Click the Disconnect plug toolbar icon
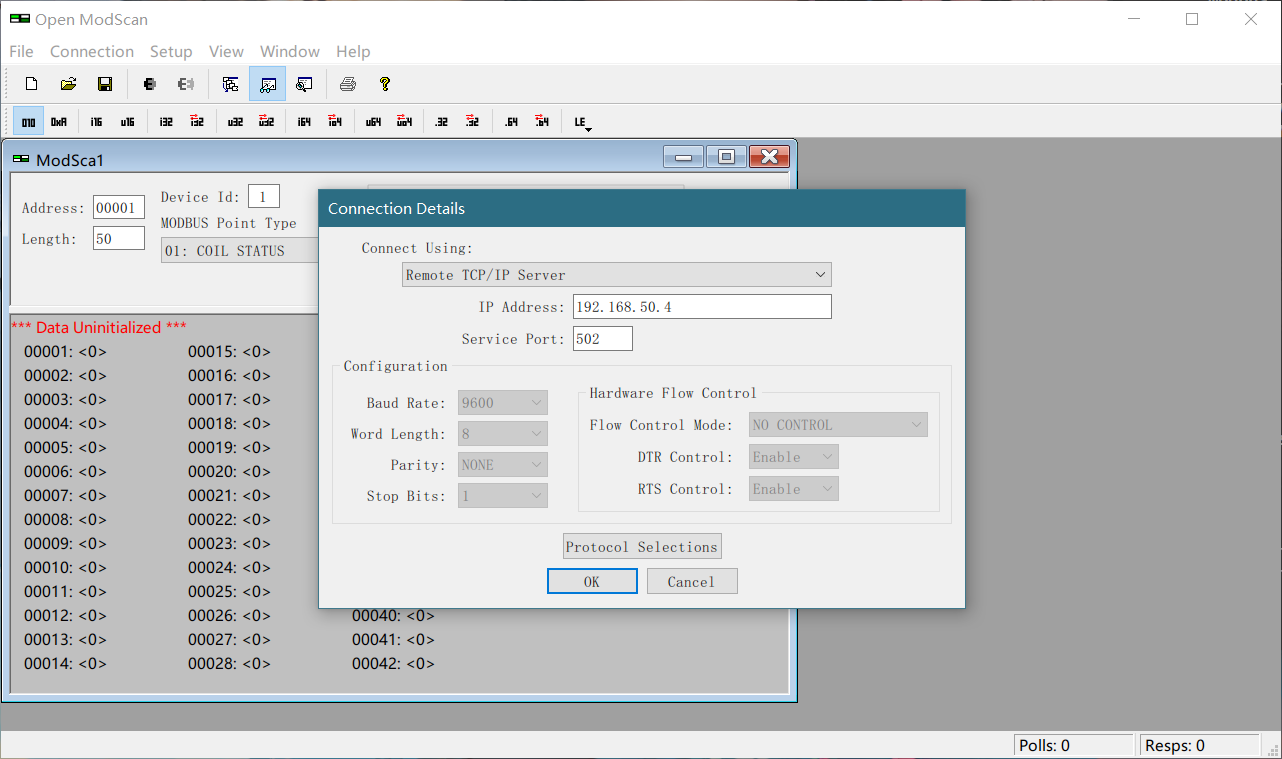Image resolution: width=1282 pixels, height=759 pixels. pos(185,84)
